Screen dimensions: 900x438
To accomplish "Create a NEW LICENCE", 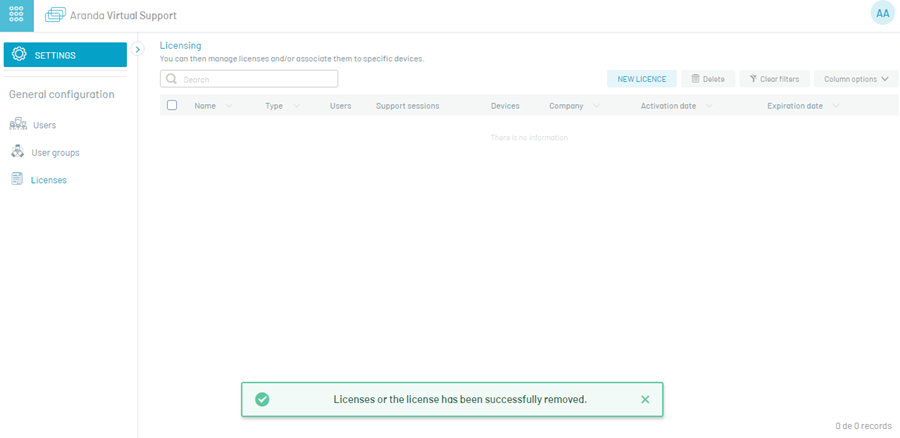I will click(x=642, y=79).
